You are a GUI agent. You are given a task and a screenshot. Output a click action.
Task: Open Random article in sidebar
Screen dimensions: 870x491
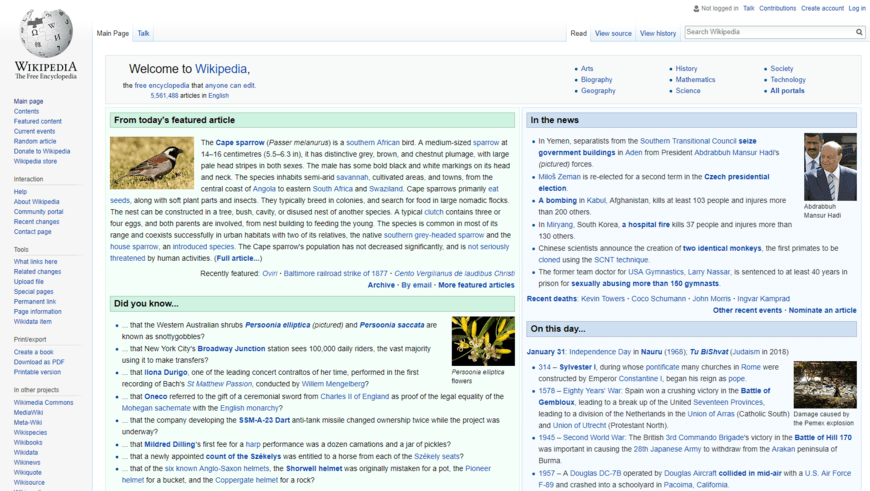point(35,141)
